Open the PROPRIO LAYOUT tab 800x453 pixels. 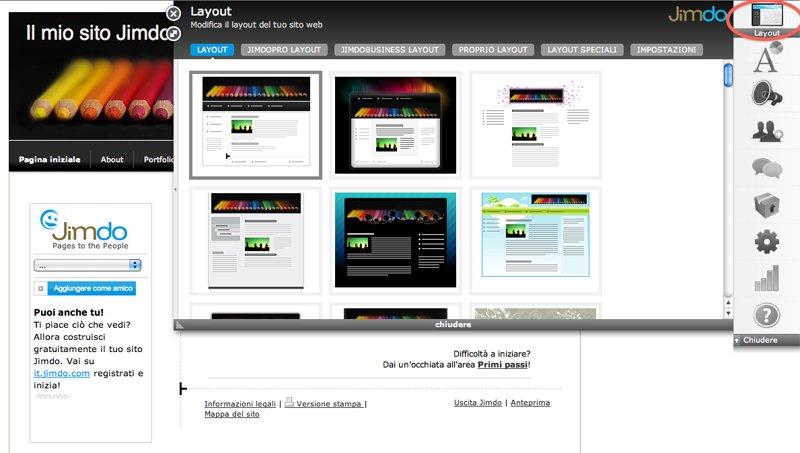tap(492, 49)
